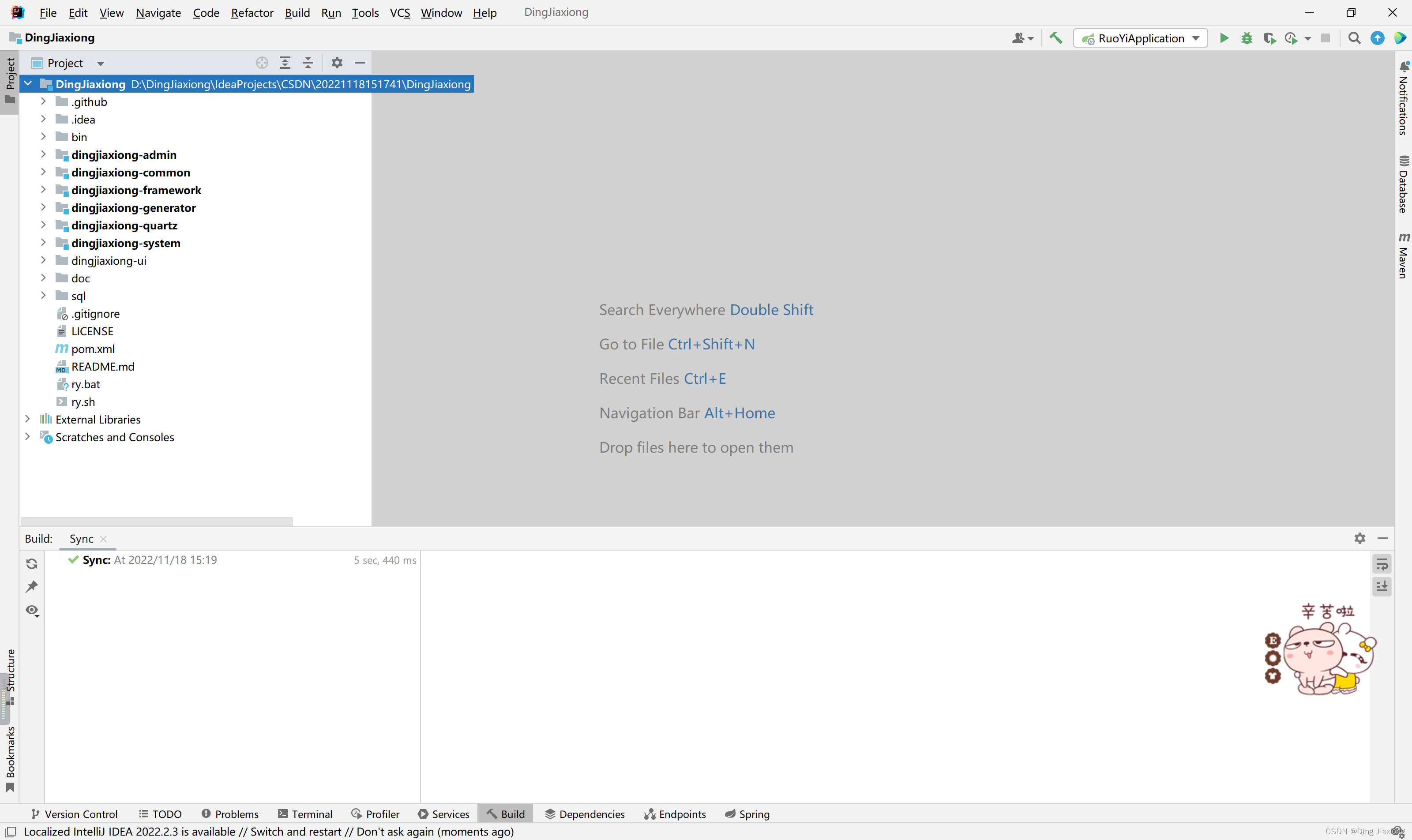Hide the Build tool window
Viewport: 1412px width, 840px height.
point(1383,538)
